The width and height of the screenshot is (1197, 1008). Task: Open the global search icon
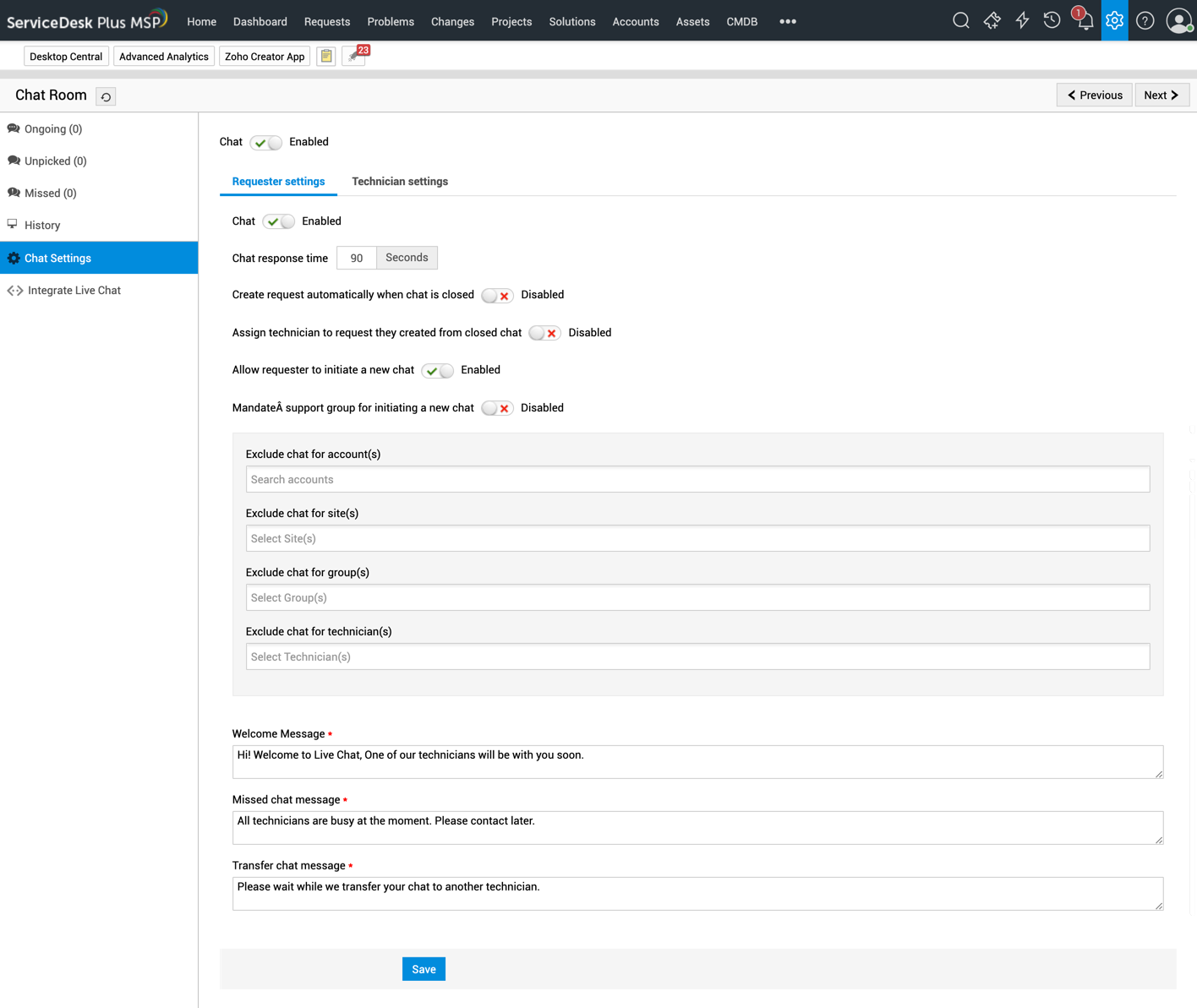point(960,20)
